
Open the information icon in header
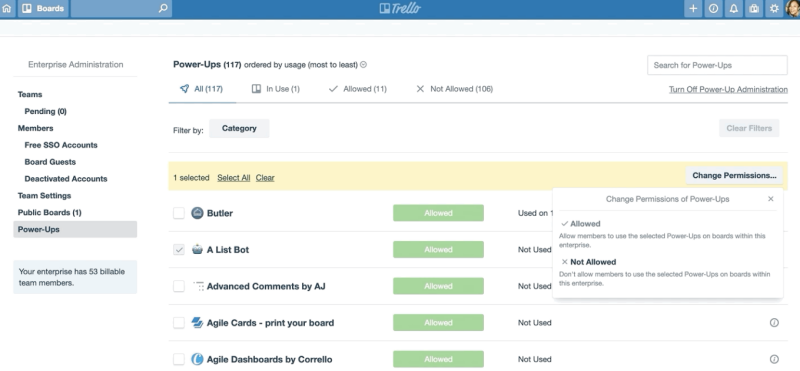click(x=713, y=9)
